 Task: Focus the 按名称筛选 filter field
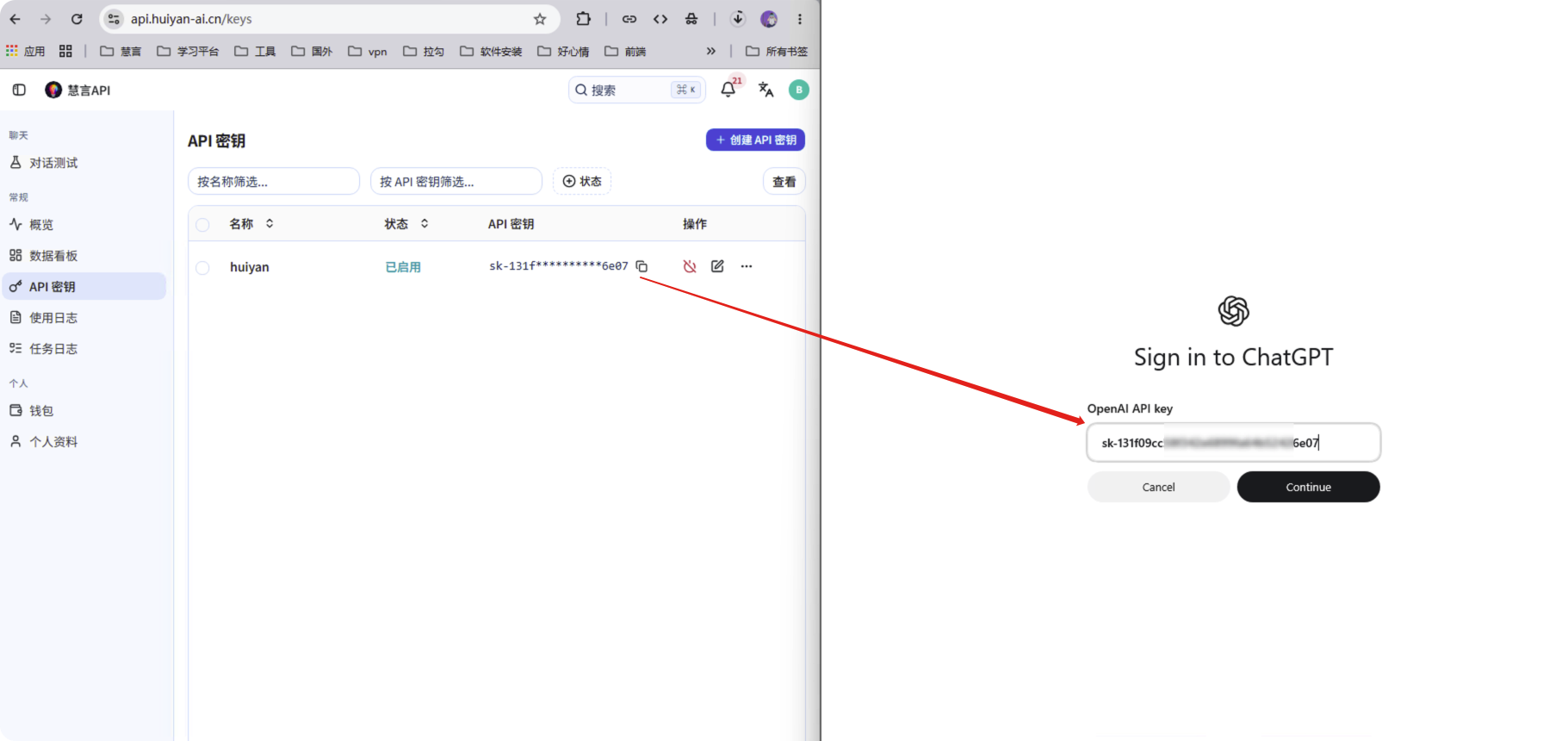[x=274, y=181]
